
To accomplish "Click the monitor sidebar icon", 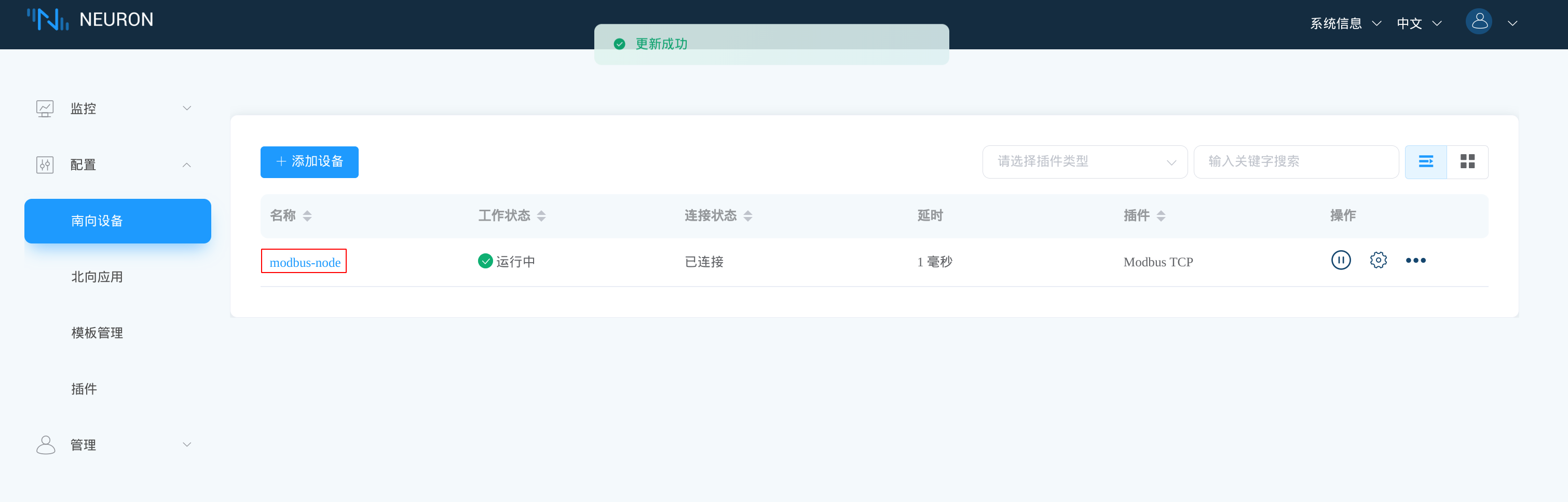I will click(x=45, y=109).
